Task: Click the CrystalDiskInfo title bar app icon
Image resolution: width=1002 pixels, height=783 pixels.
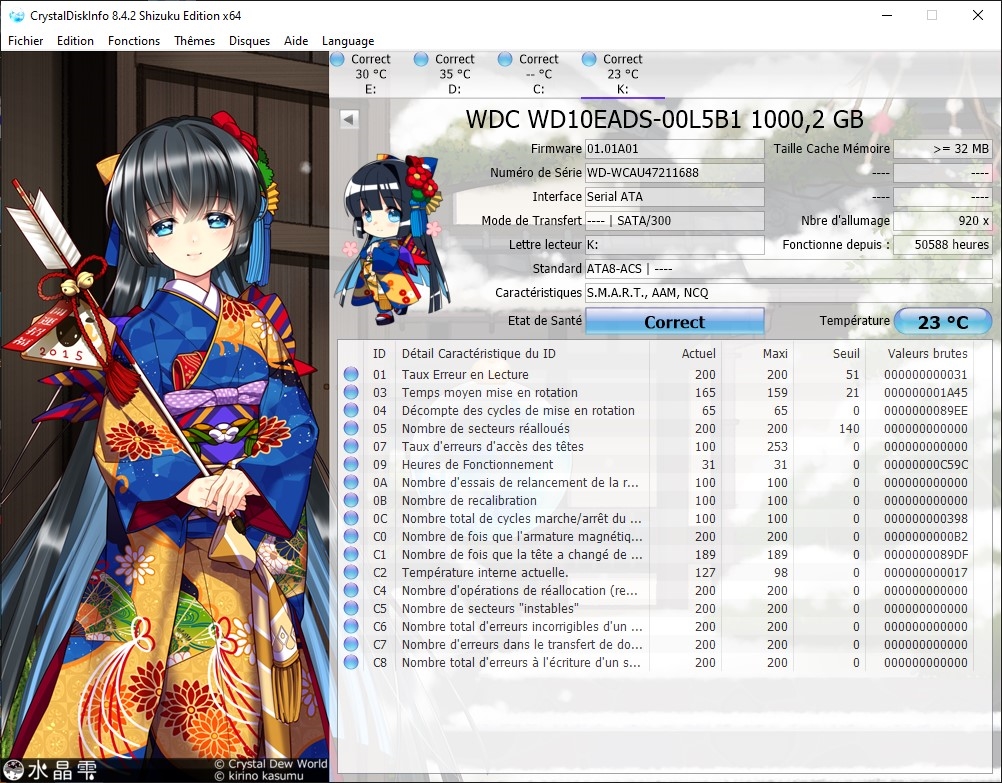Action: [16, 15]
